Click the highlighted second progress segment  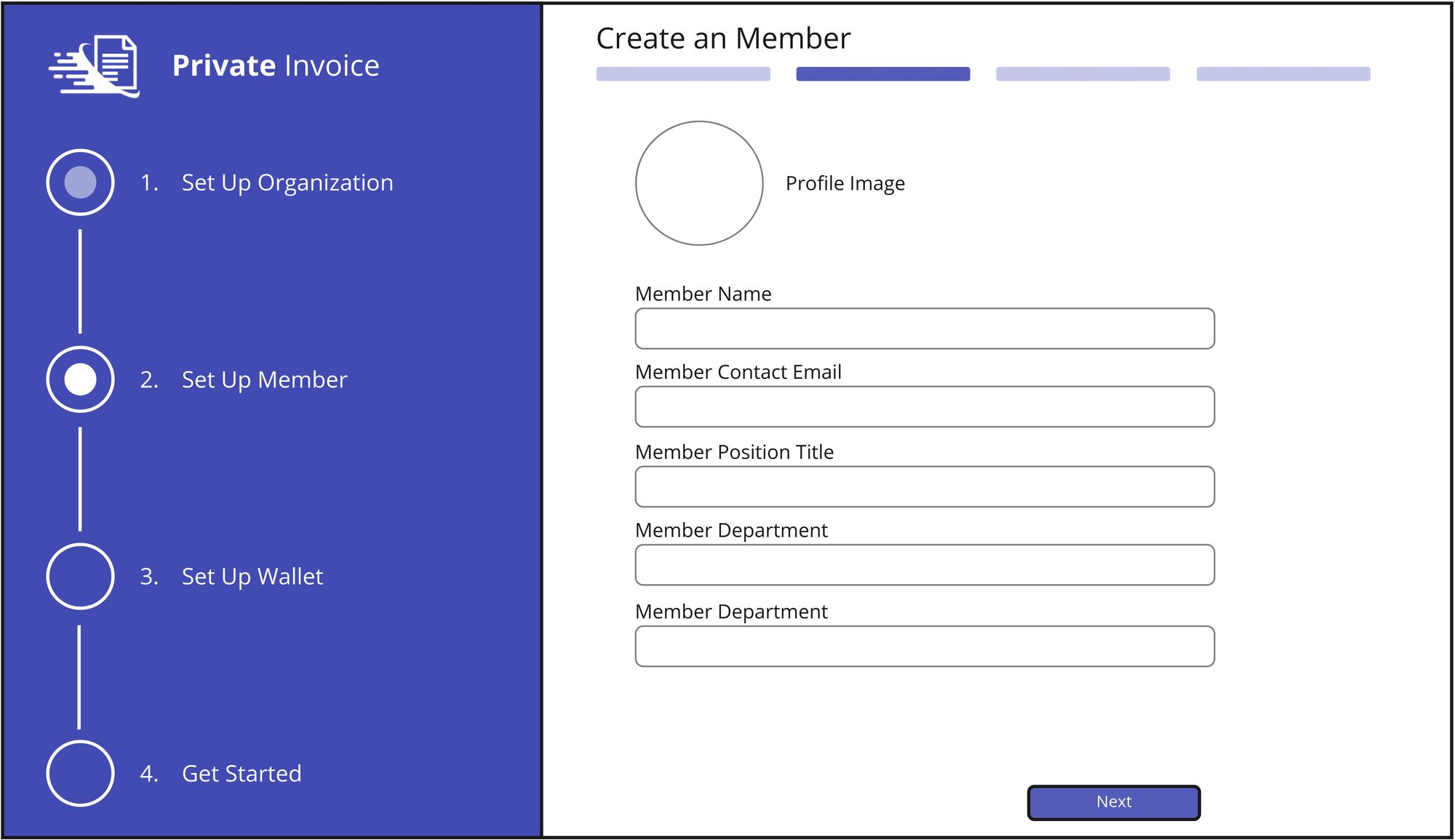click(x=882, y=74)
